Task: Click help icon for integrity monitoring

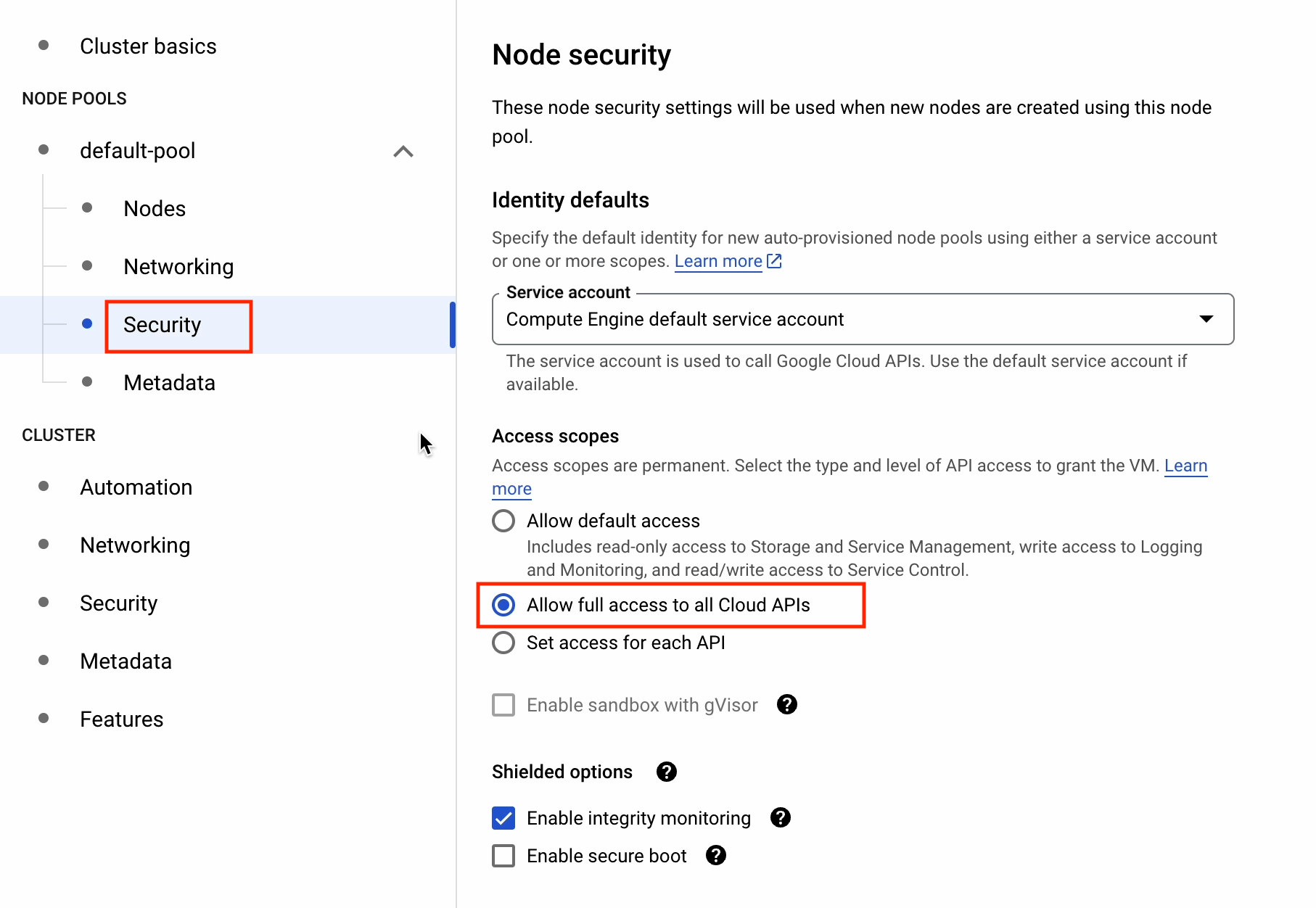Action: click(780, 817)
